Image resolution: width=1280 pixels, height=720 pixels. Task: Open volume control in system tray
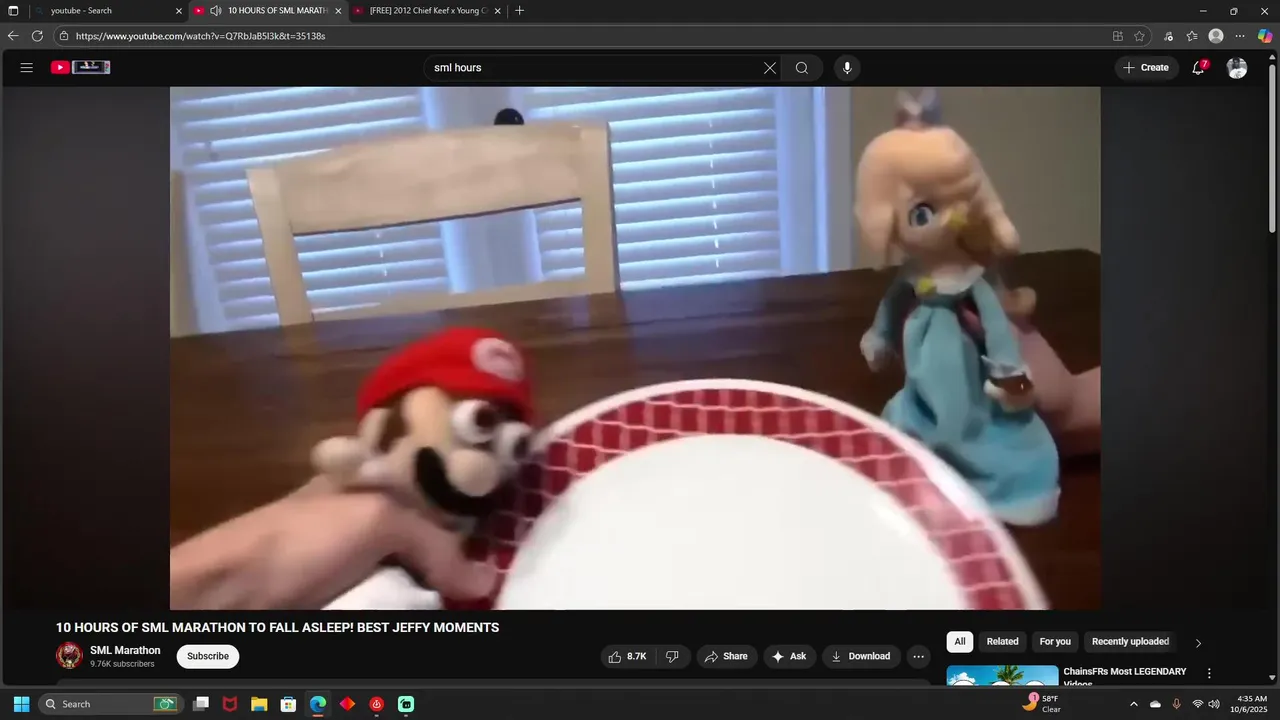[1214, 704]
